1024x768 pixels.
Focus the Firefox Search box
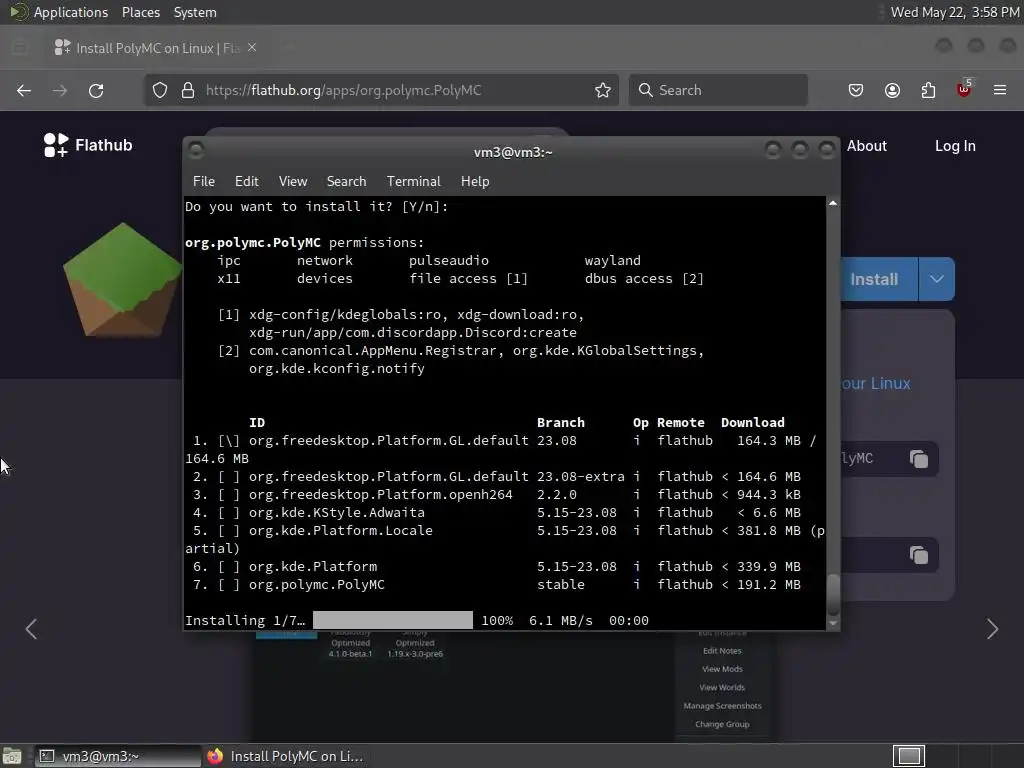[x=718, y=90]
